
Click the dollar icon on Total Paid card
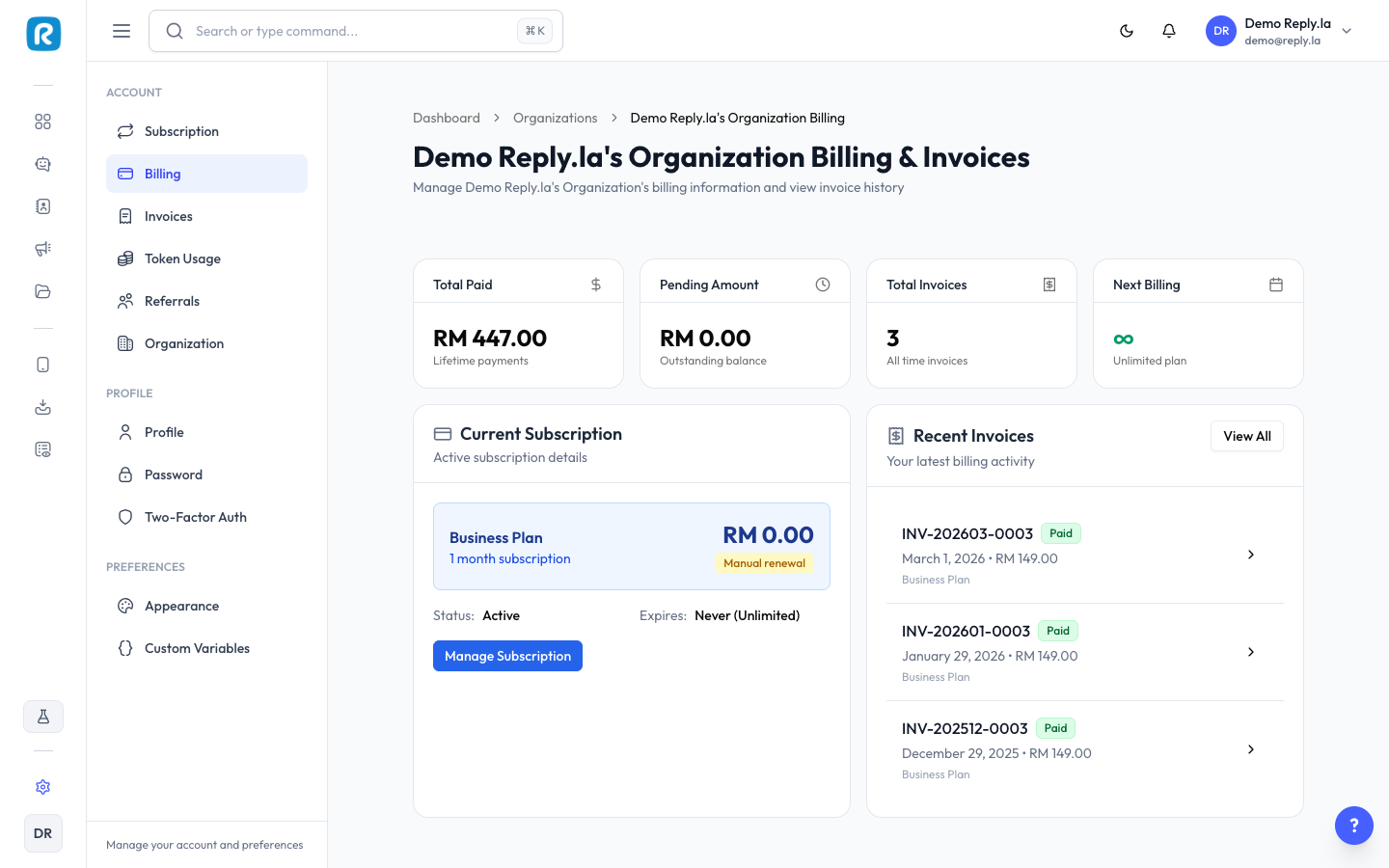tap(596, 285)
